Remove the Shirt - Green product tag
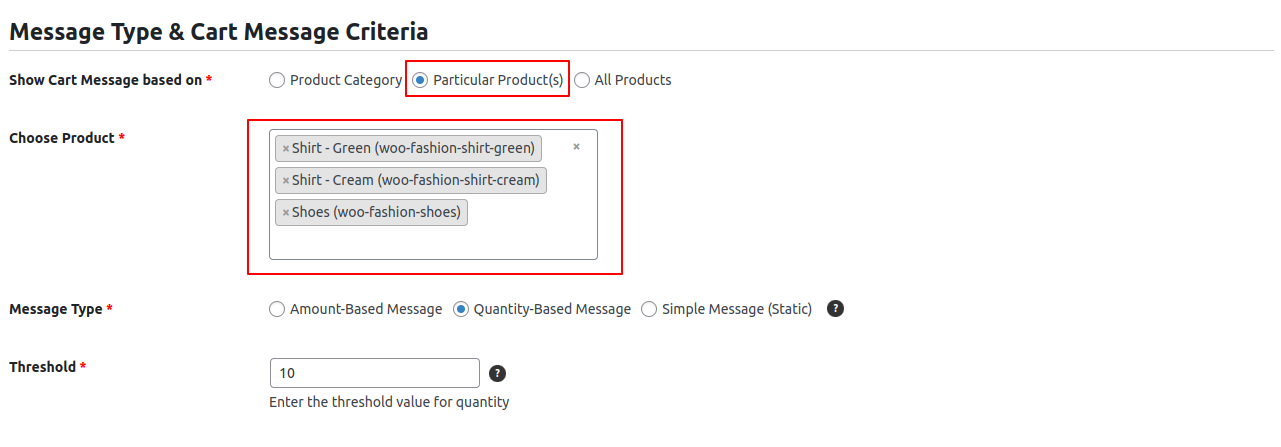 [286, 149]
